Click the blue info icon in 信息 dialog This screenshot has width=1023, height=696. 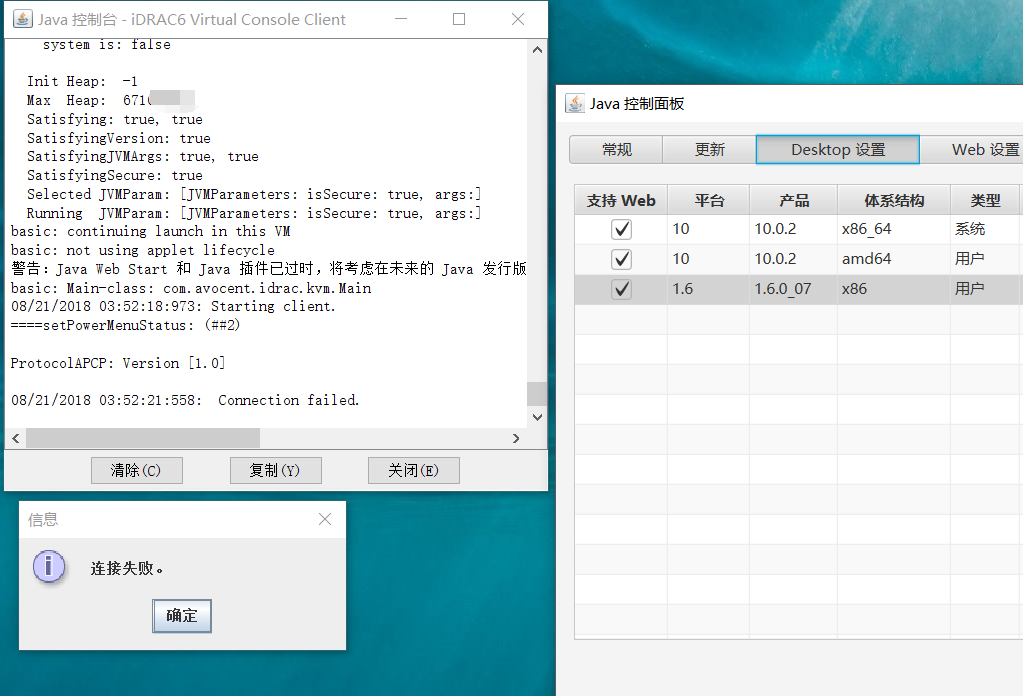coord(49,566)
